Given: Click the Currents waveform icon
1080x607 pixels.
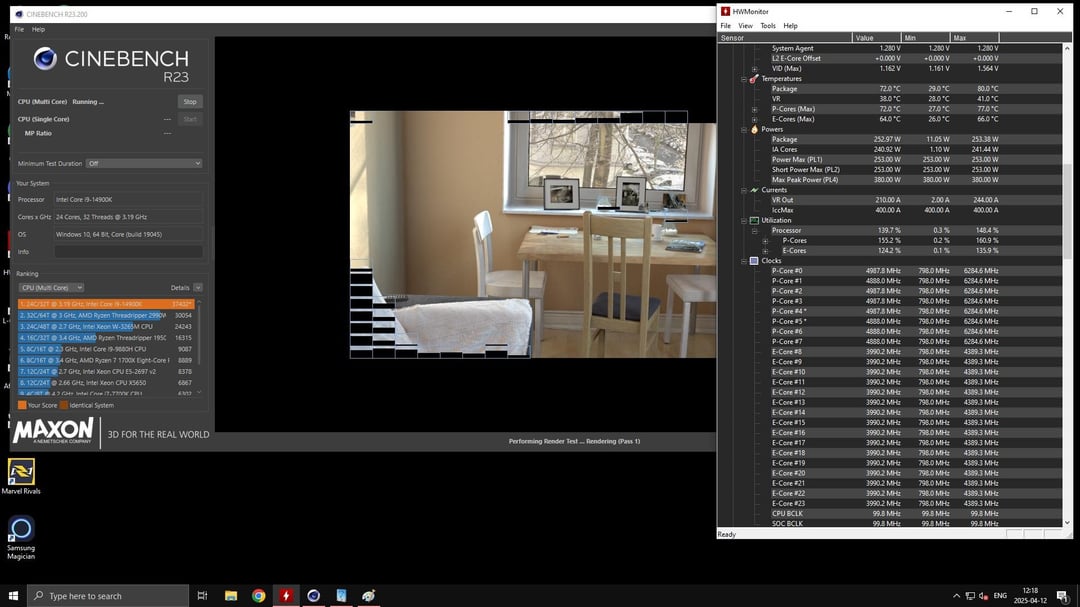Looking at the screenshot, I should tap(754, 190).
